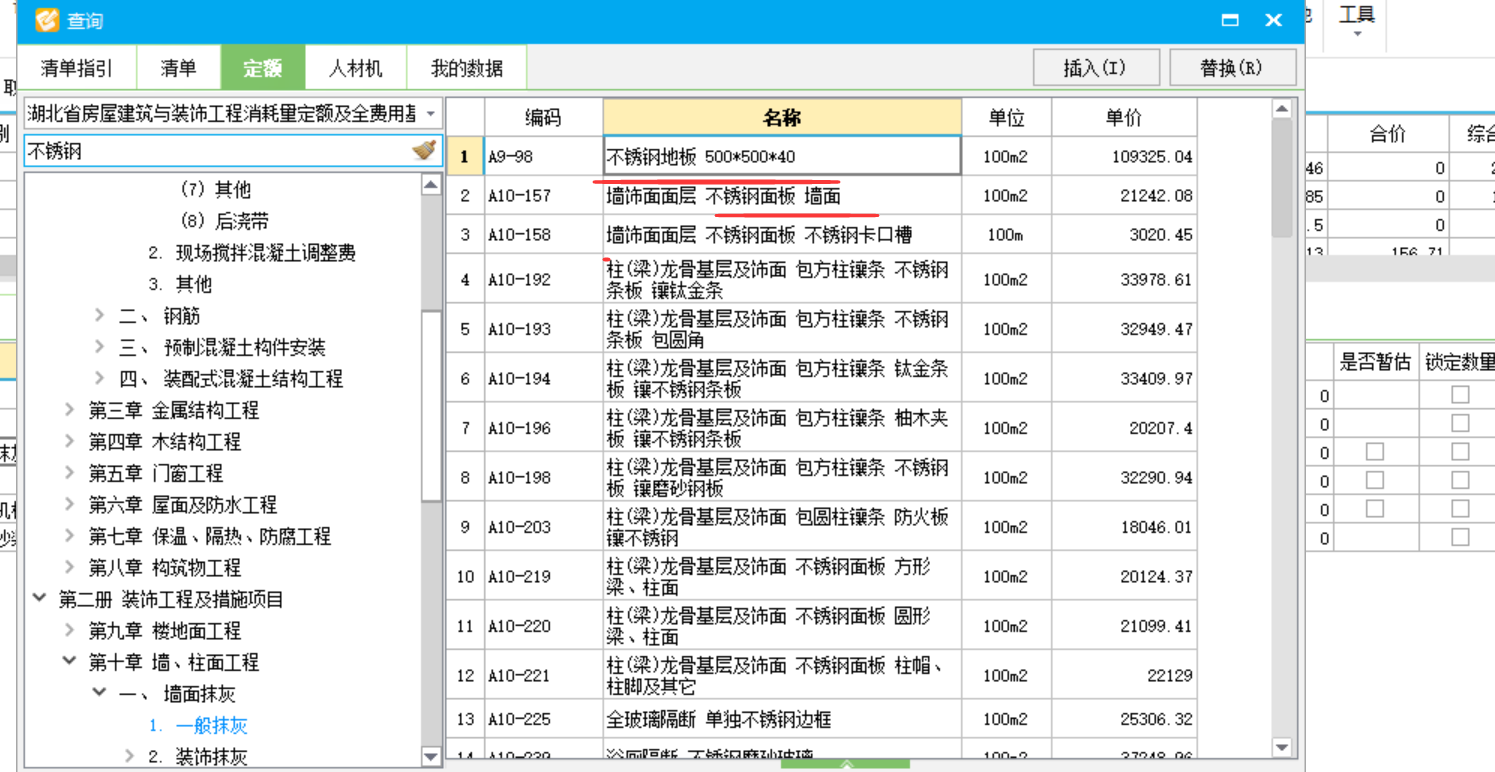Click the results table scrollbar up arrow

1282,109
